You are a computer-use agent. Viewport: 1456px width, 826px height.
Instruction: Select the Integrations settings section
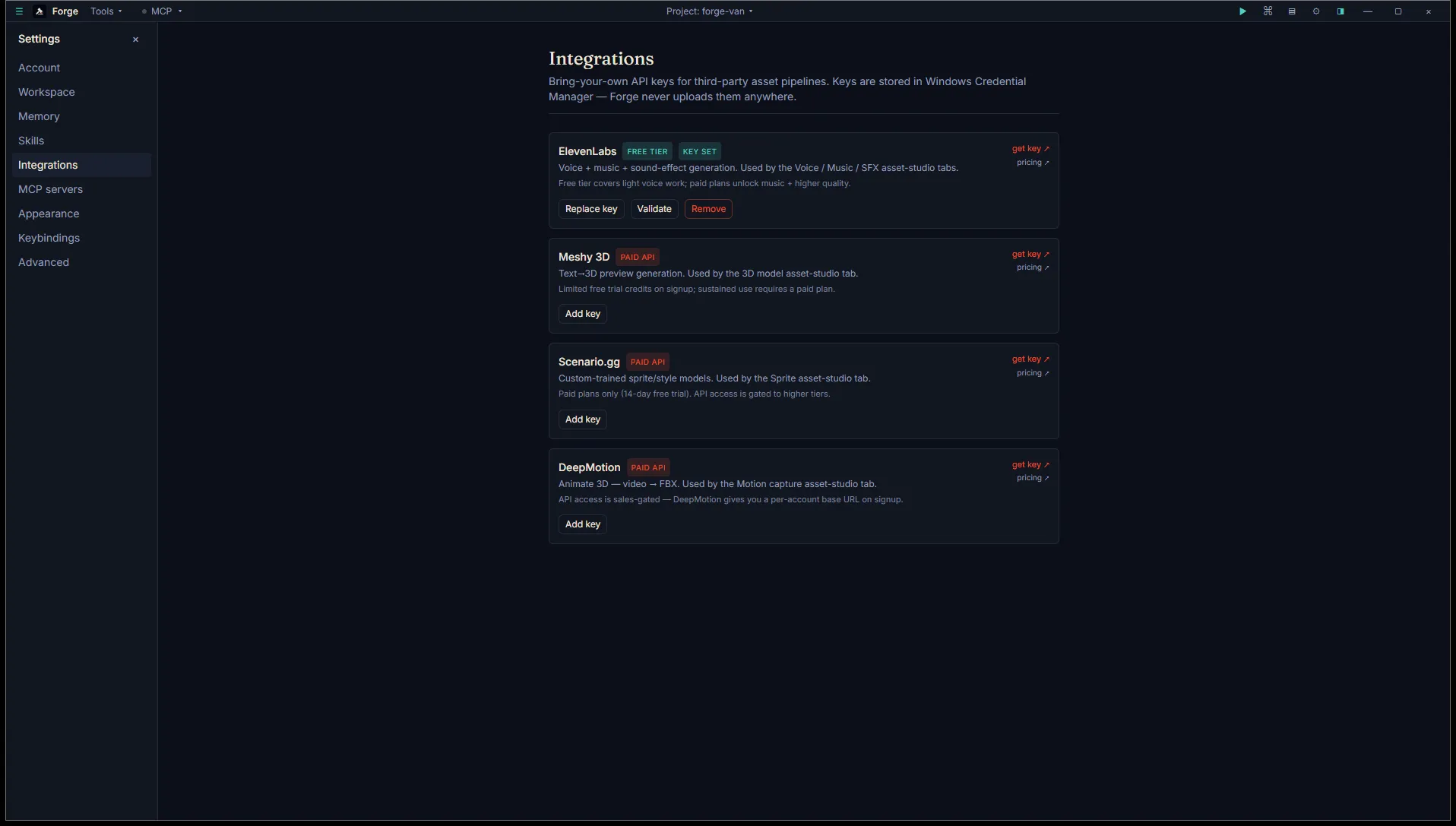(x=81, y=165)
